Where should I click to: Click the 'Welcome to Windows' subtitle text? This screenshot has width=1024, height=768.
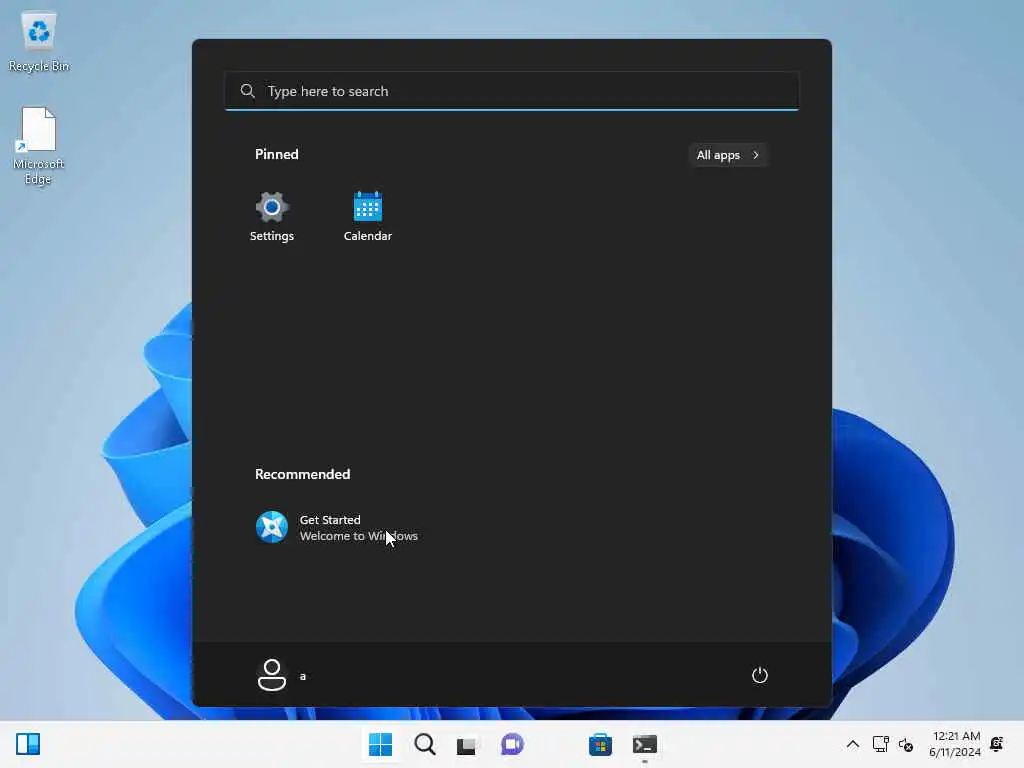point(359,536)
